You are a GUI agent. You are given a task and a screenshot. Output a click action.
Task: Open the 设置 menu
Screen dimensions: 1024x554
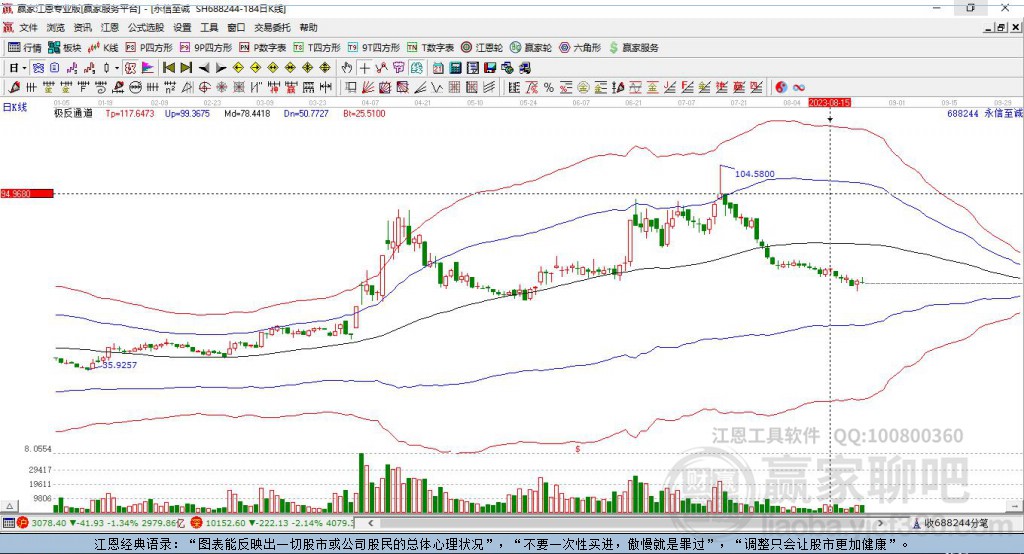click(182, 27)
